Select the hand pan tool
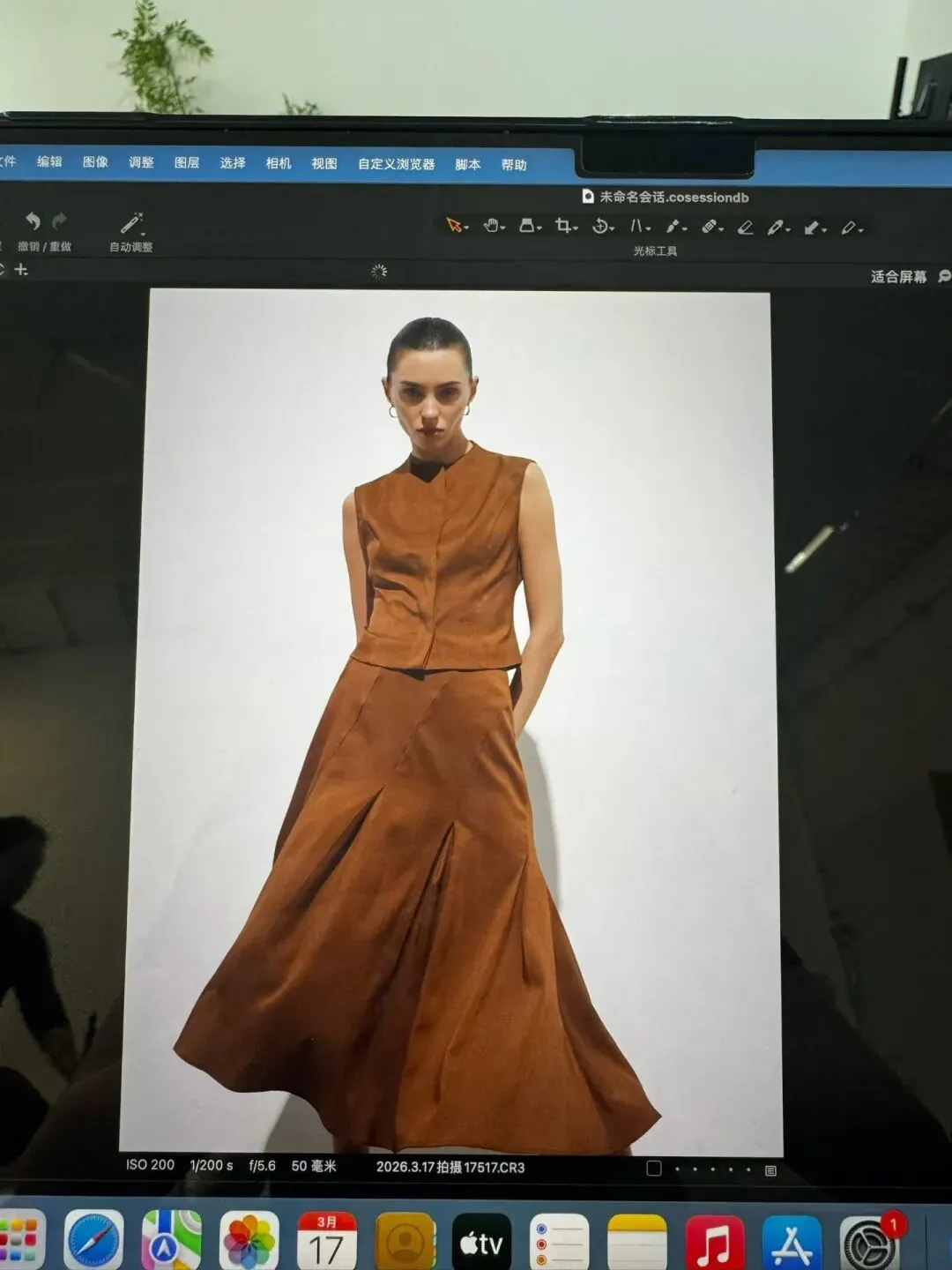The image size is (952, 1270). (491, 226)
